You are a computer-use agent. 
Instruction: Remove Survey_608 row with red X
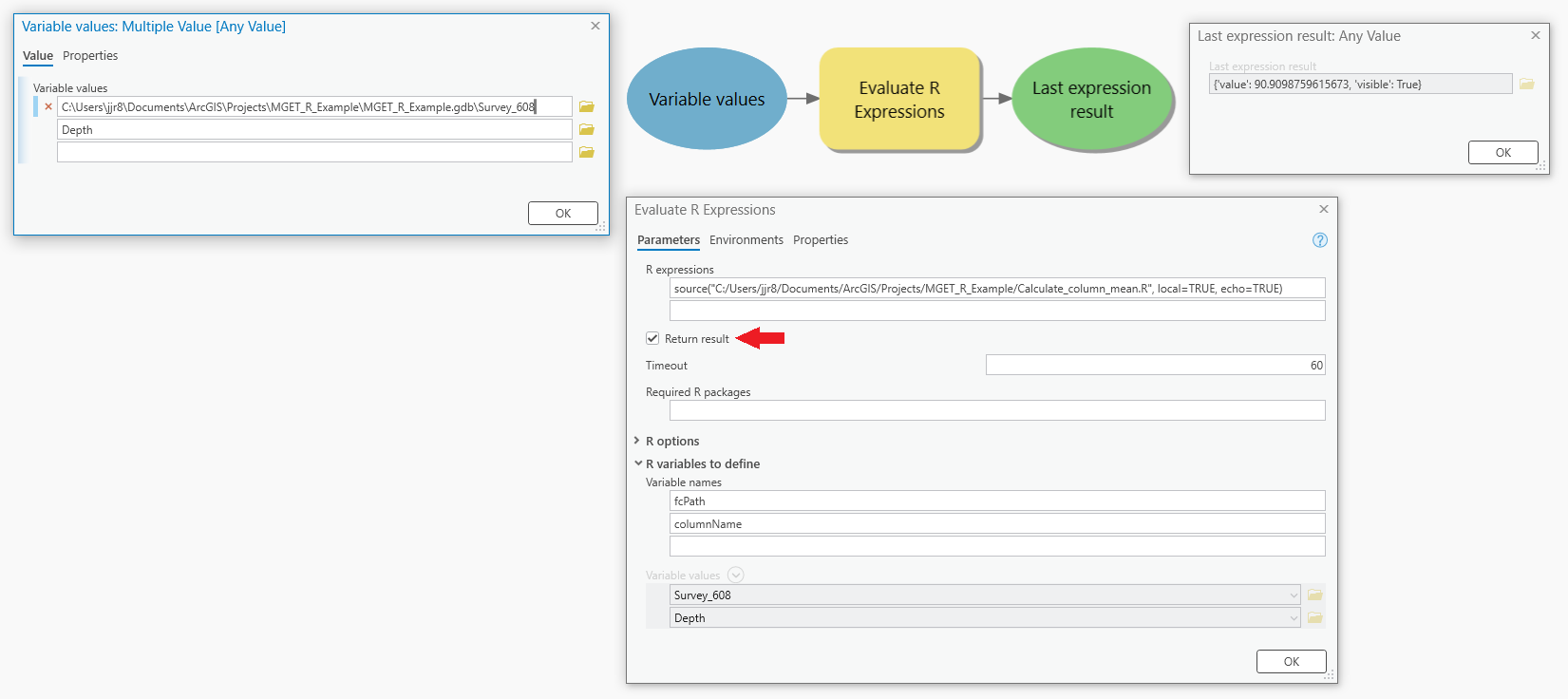click(x=48, y=106)
